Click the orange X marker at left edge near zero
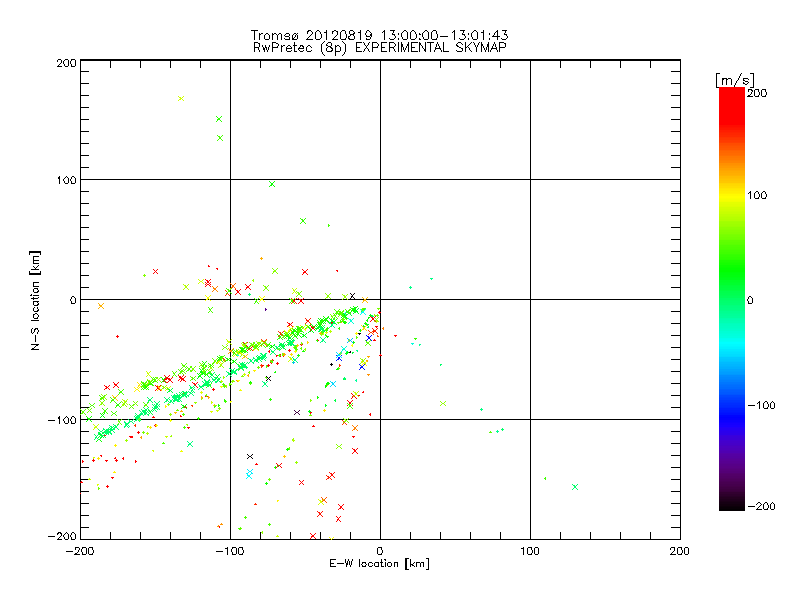Viewport: 800px width, 600px height. (x=101, y=306)
